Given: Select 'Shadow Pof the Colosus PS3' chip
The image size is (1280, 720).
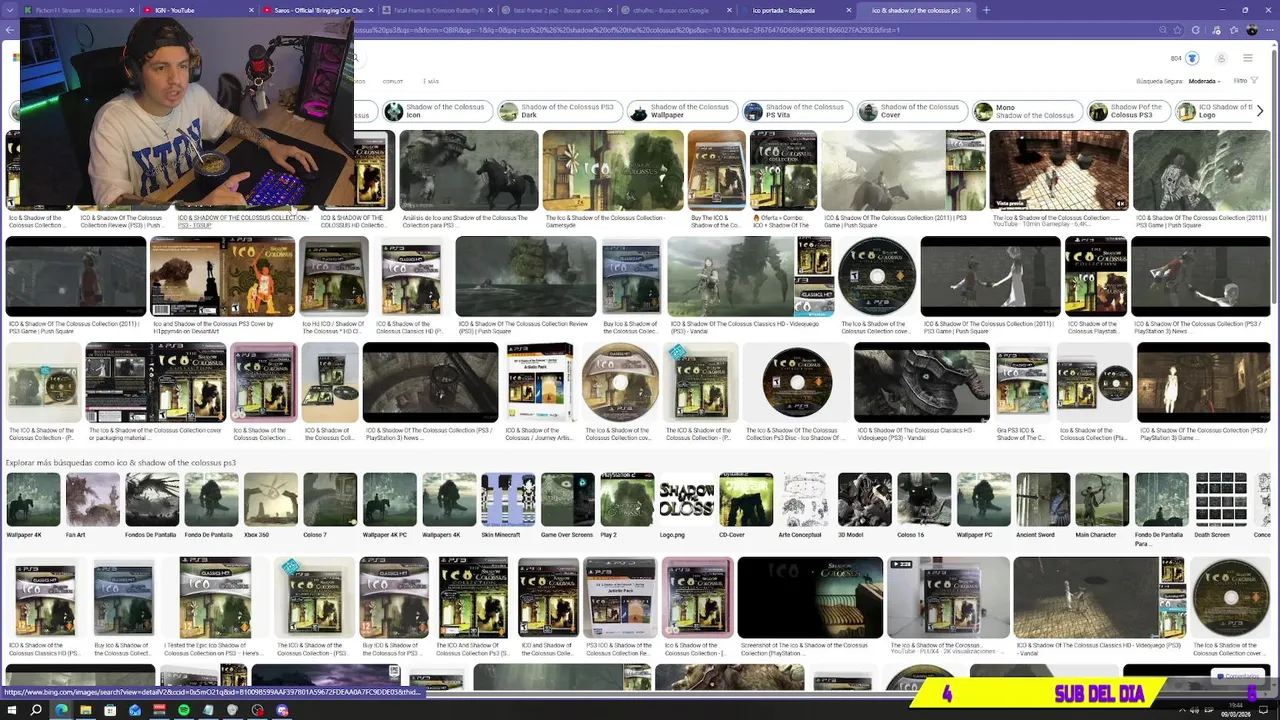Looking at the screenshot, I should coord(1127,111).
